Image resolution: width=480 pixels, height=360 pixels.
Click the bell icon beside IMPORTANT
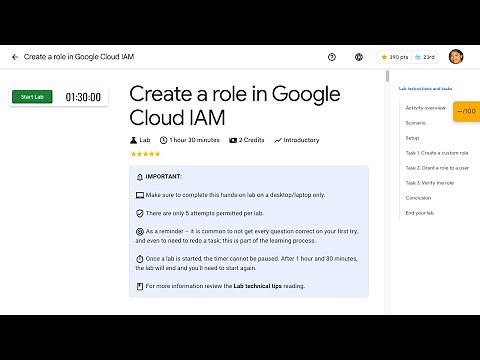tap(140, 177)
